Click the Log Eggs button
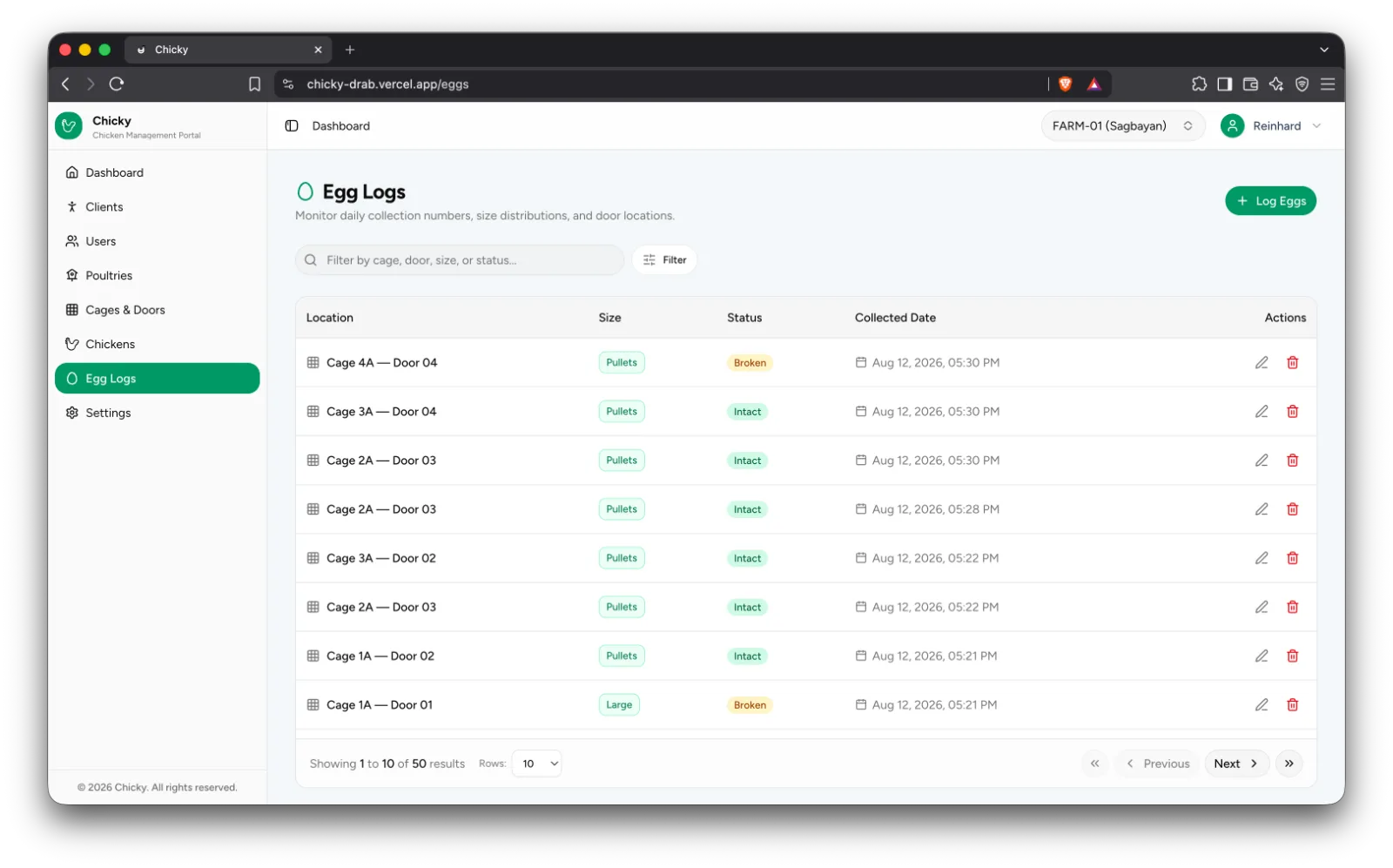 click(x=1270, y=201)
